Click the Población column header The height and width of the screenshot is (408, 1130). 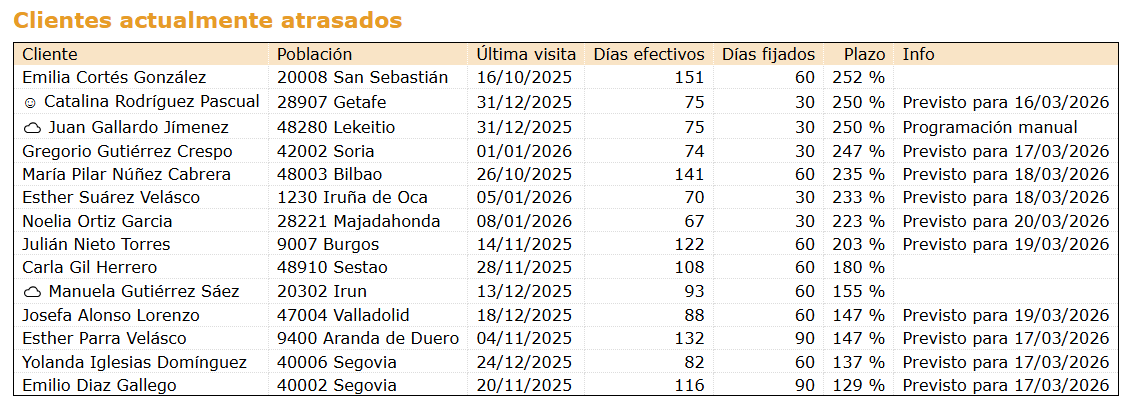pos(314,54)
